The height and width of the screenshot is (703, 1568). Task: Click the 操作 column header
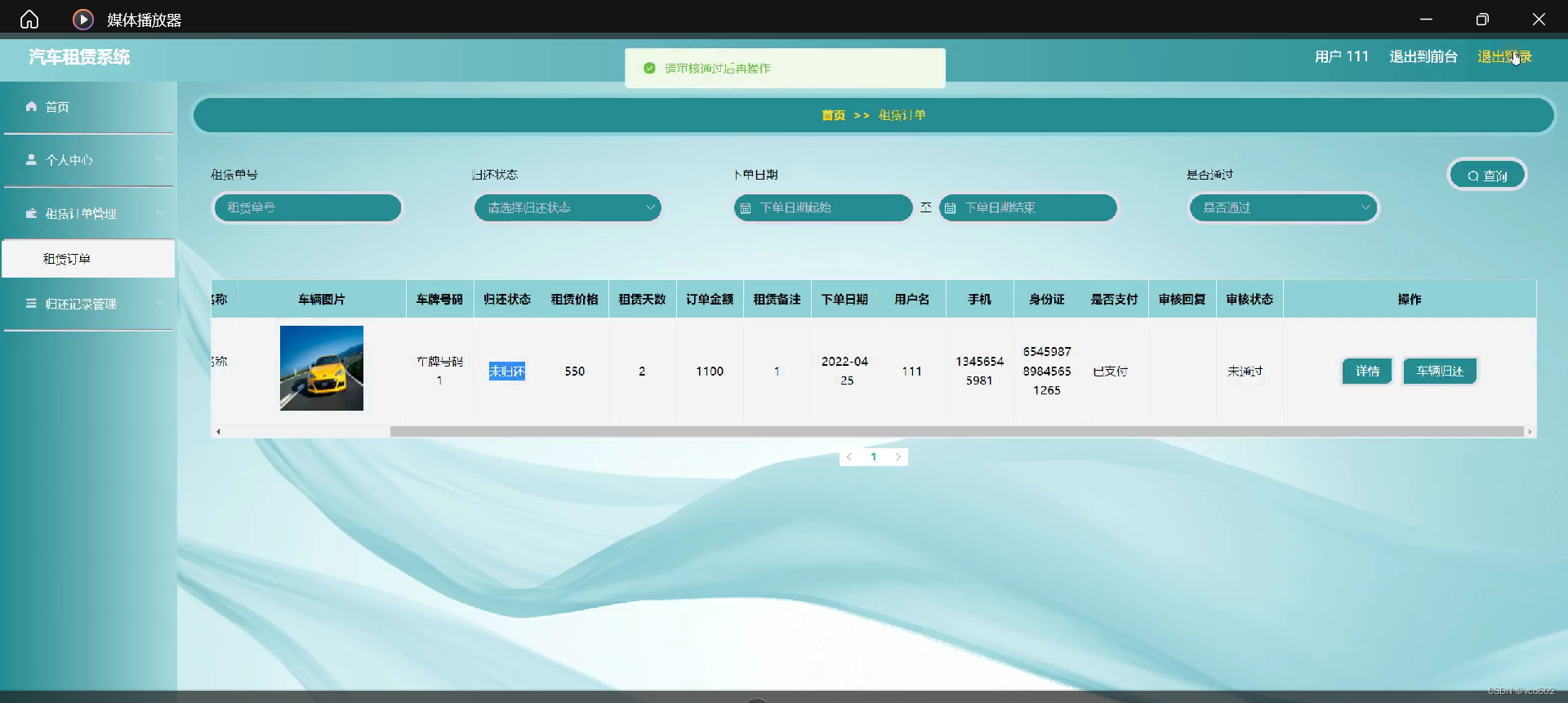tap(1410, 300)
